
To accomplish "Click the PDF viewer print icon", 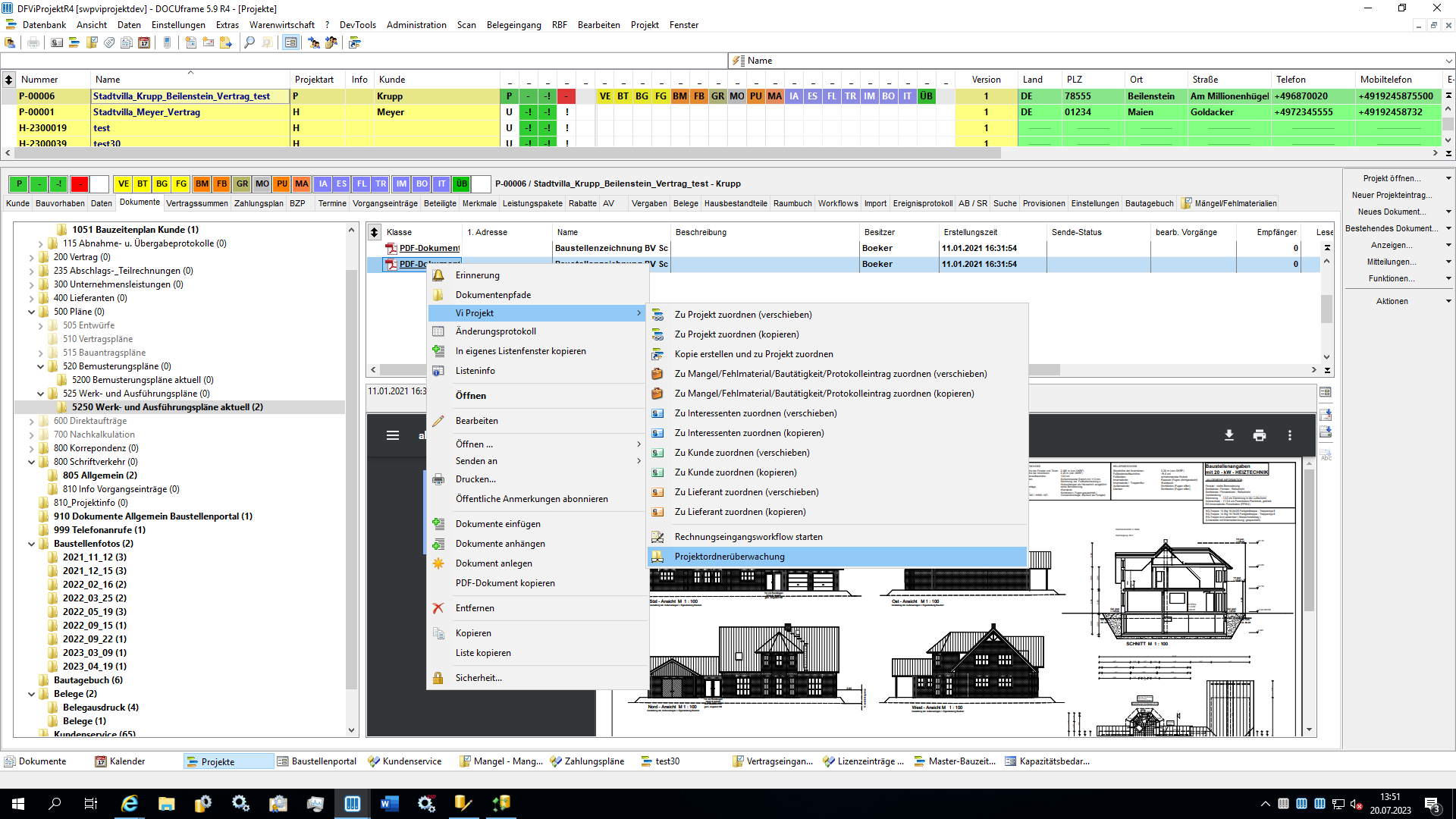I will point(1260,435).
